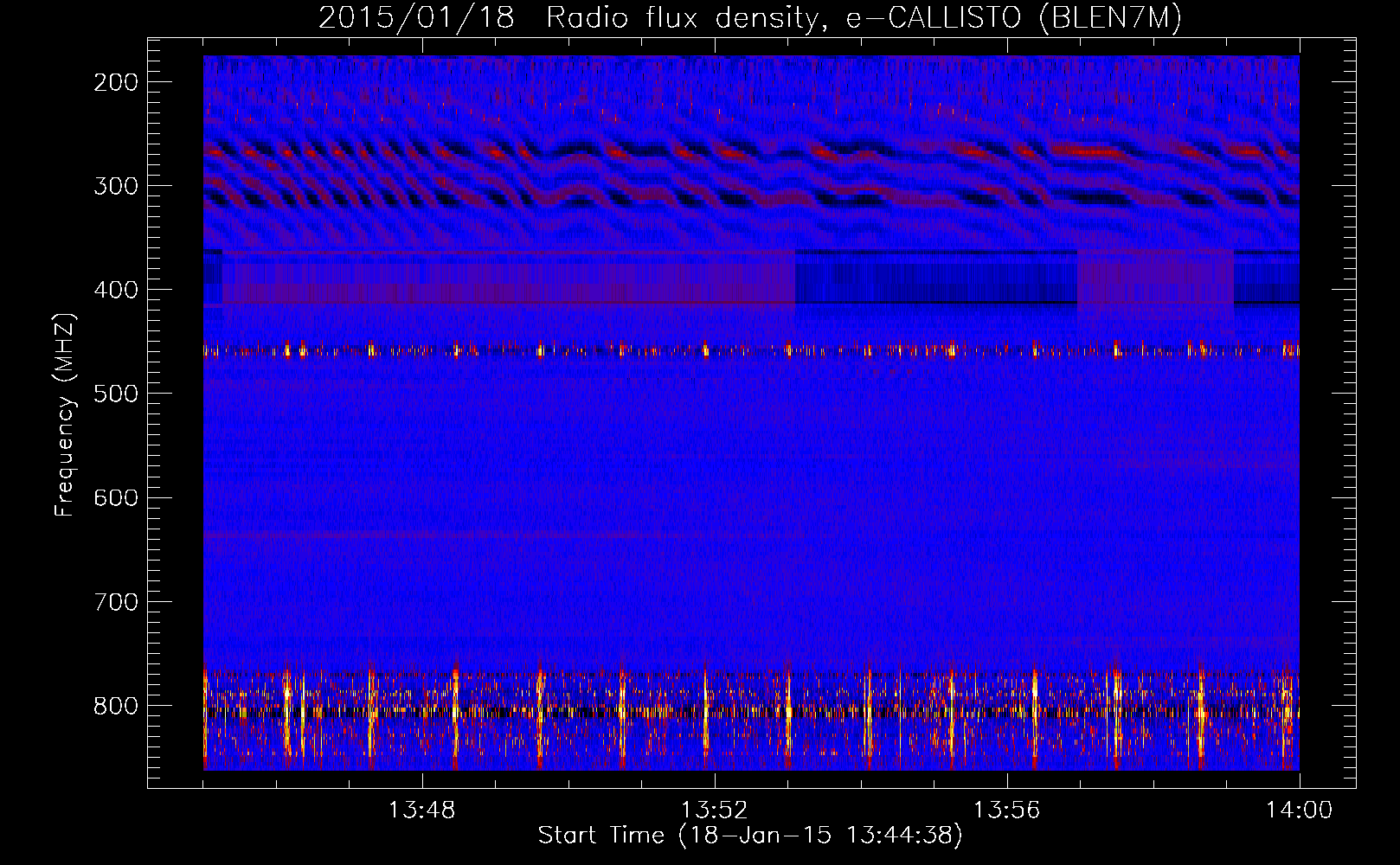Click the 'Start Time (18-Jan-15 13:44:38)' axis label
This screenshot has height=865, width=1400.
tap(750, 836)
